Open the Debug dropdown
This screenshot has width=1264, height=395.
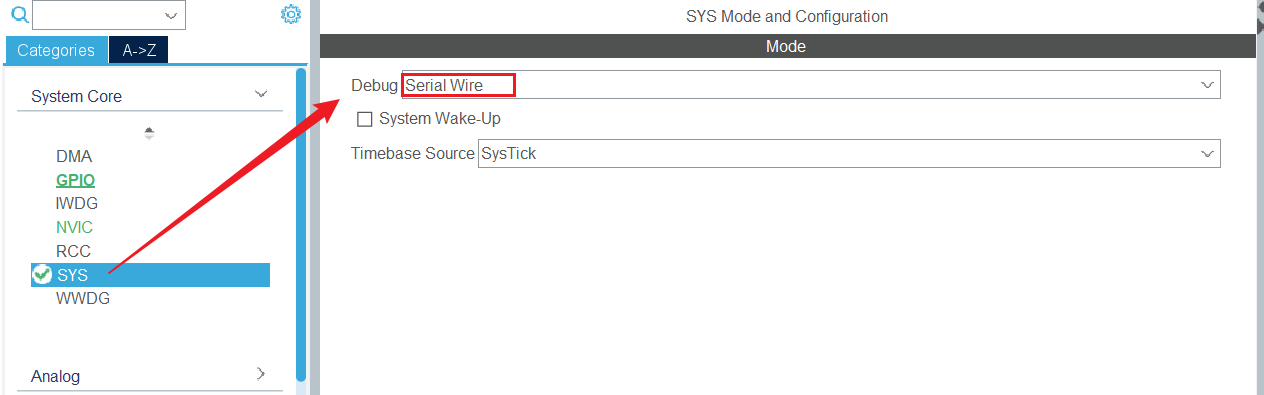[811, 85]
